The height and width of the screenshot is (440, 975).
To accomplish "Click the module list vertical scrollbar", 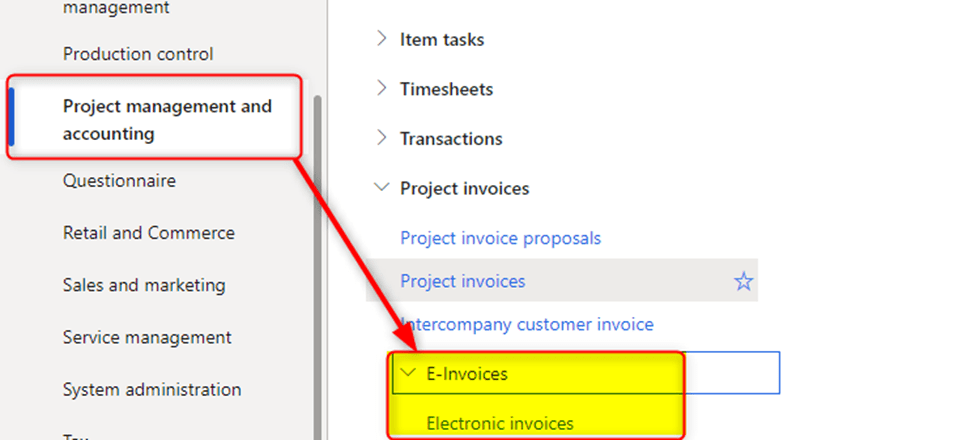I will tap(319, 250).
